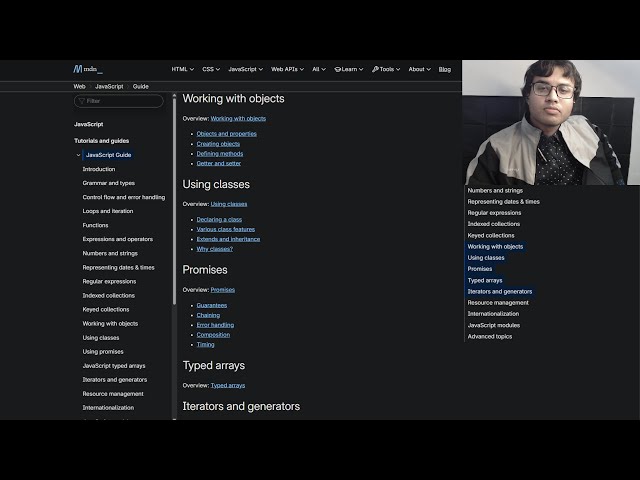Open the Why classes? link
This screenshot has width=640, height=480.
214,249
